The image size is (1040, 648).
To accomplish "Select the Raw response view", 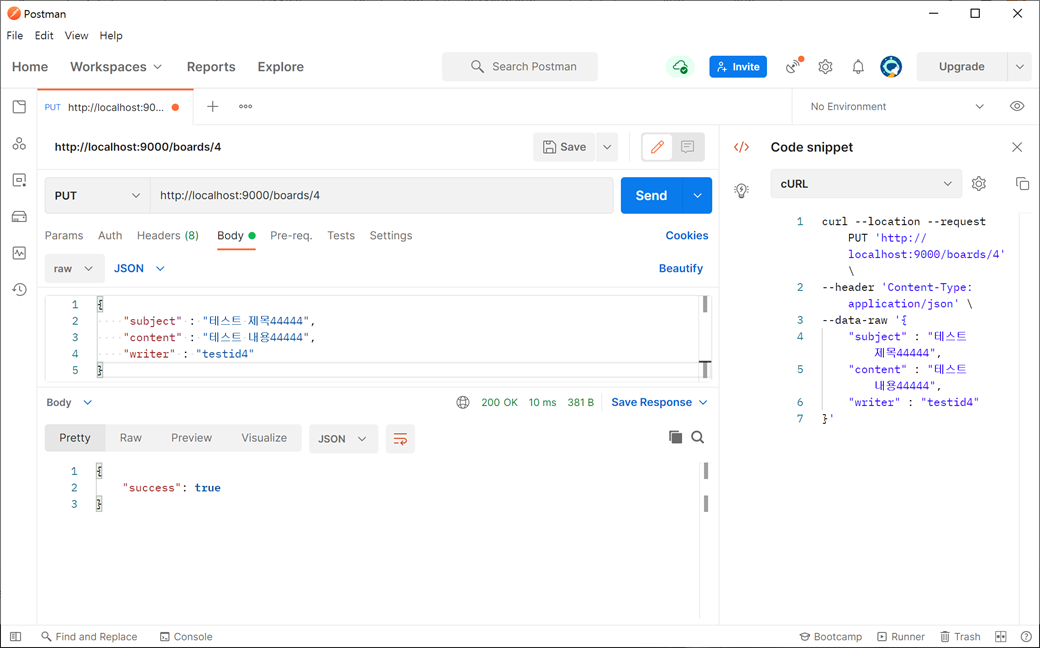I will pyautogui.click(x=131, y=438).
